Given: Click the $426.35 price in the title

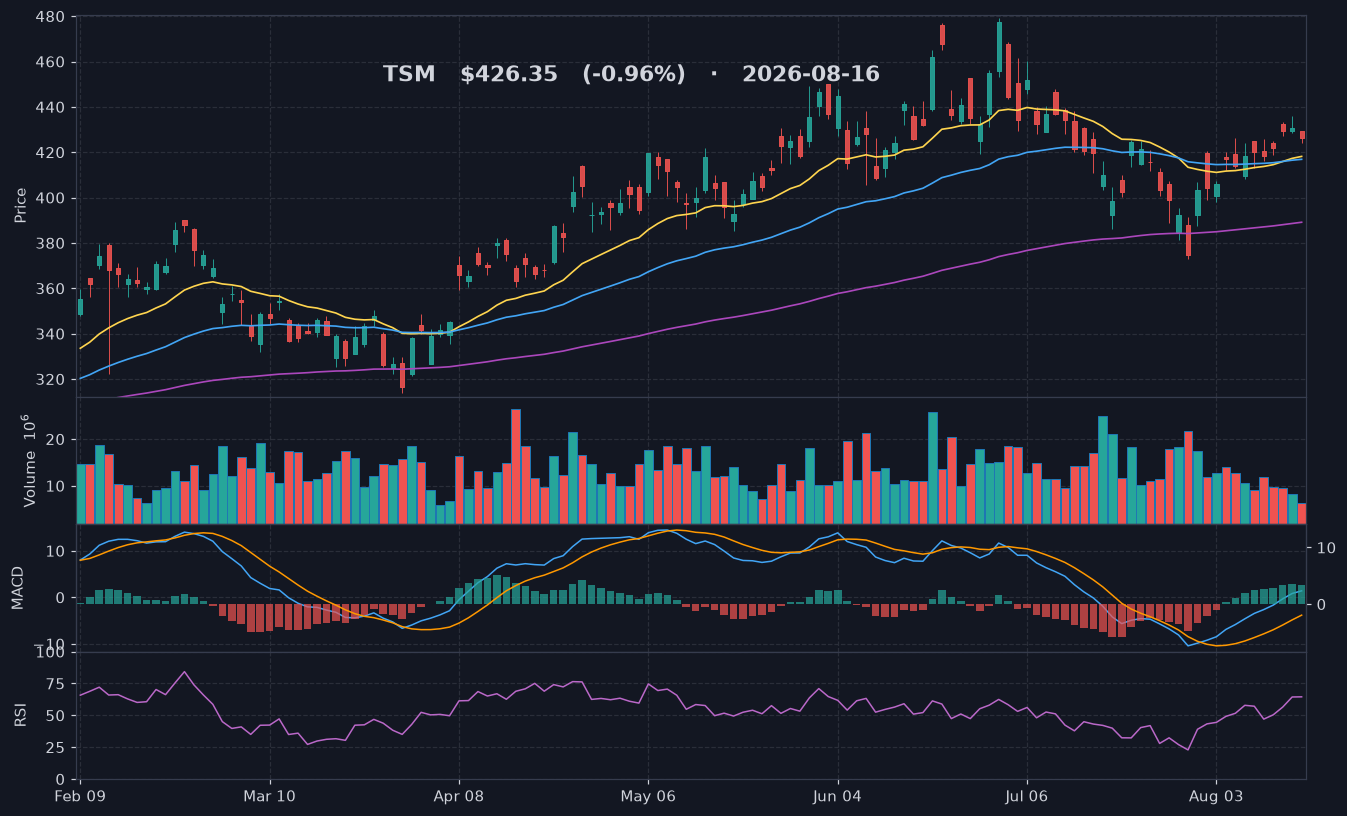Looking at the screenshot, I should coord(508,75).
